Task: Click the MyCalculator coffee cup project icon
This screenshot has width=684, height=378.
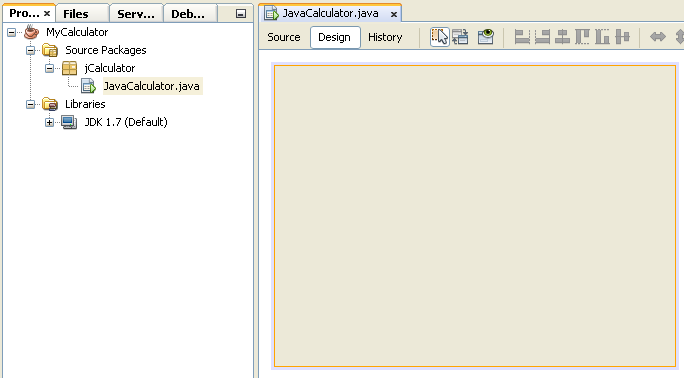Action: [x=31, y=32]
